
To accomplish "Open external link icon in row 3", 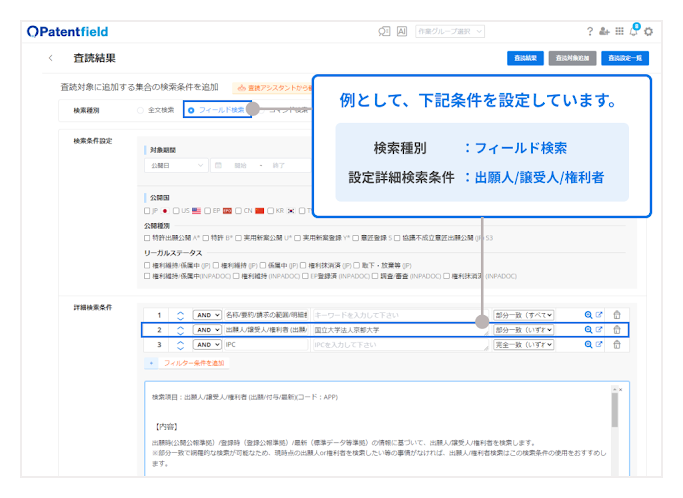I will (599, 344).
